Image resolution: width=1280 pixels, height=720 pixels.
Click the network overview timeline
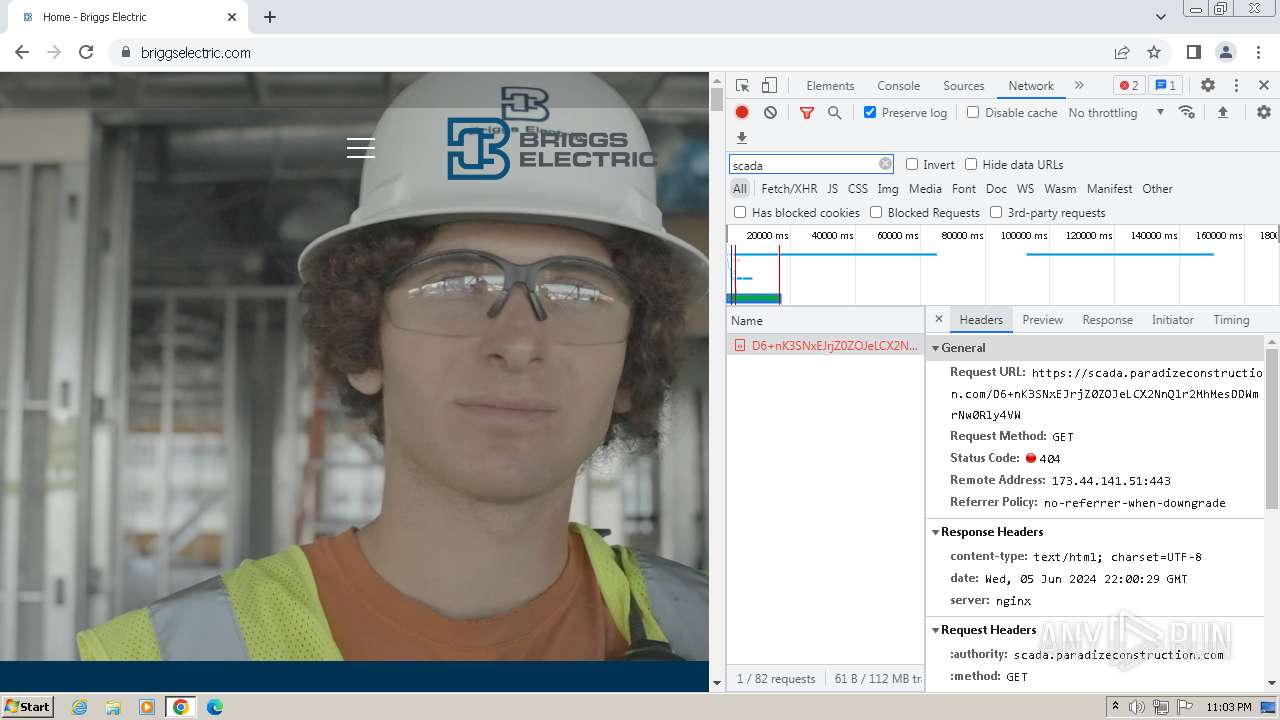pos(1002,265)
